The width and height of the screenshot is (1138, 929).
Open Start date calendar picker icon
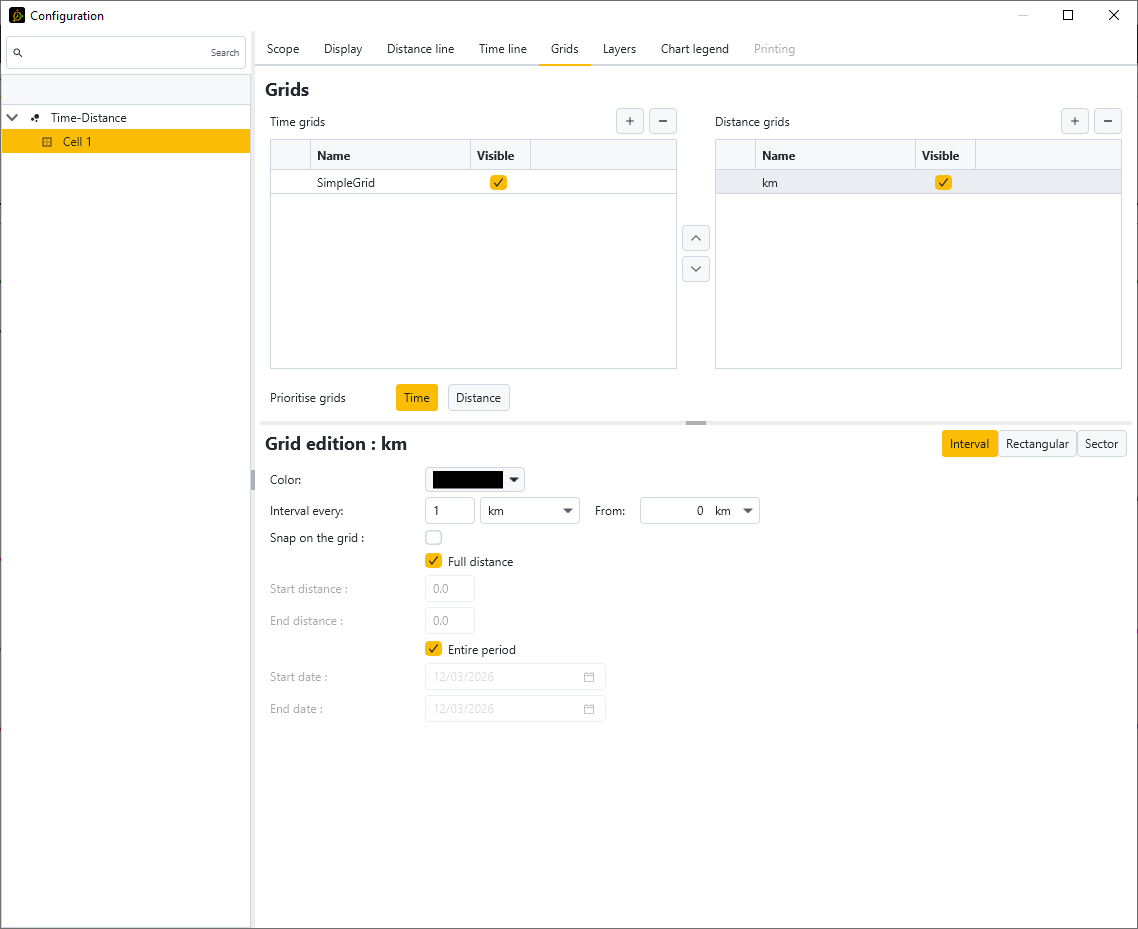point(589,677)
